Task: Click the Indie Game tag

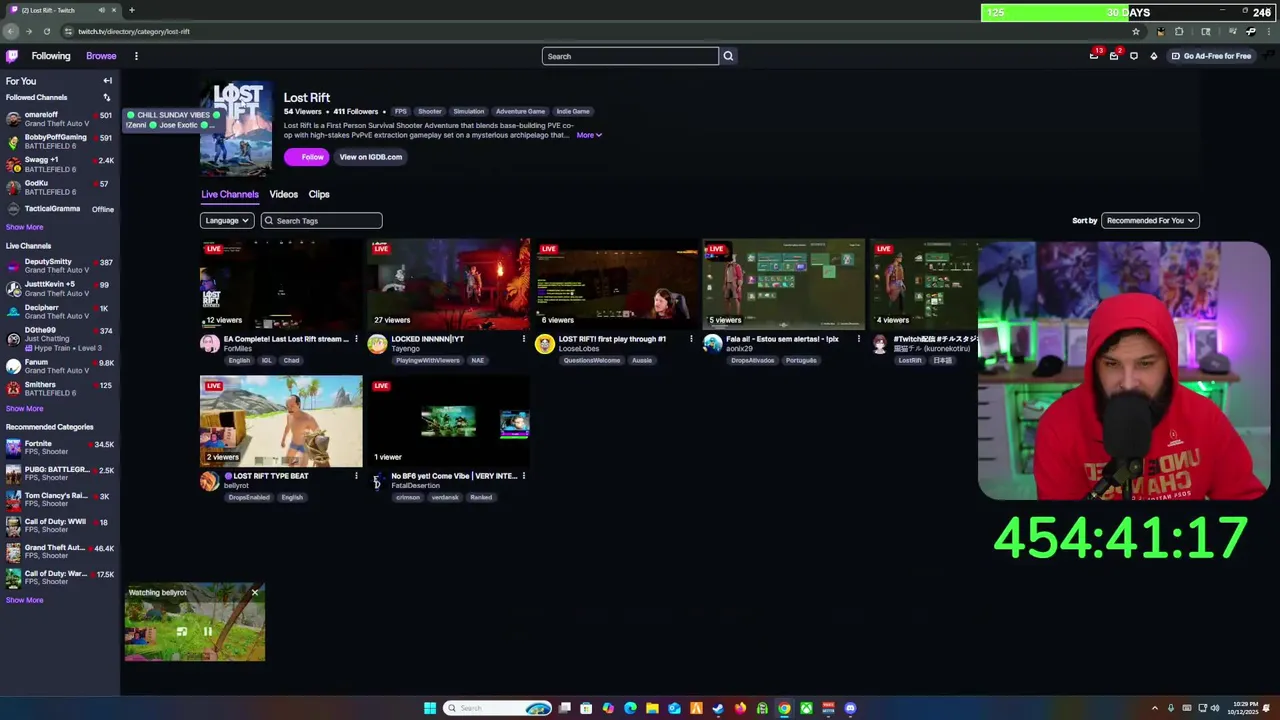Action: (x=573, y=111)
